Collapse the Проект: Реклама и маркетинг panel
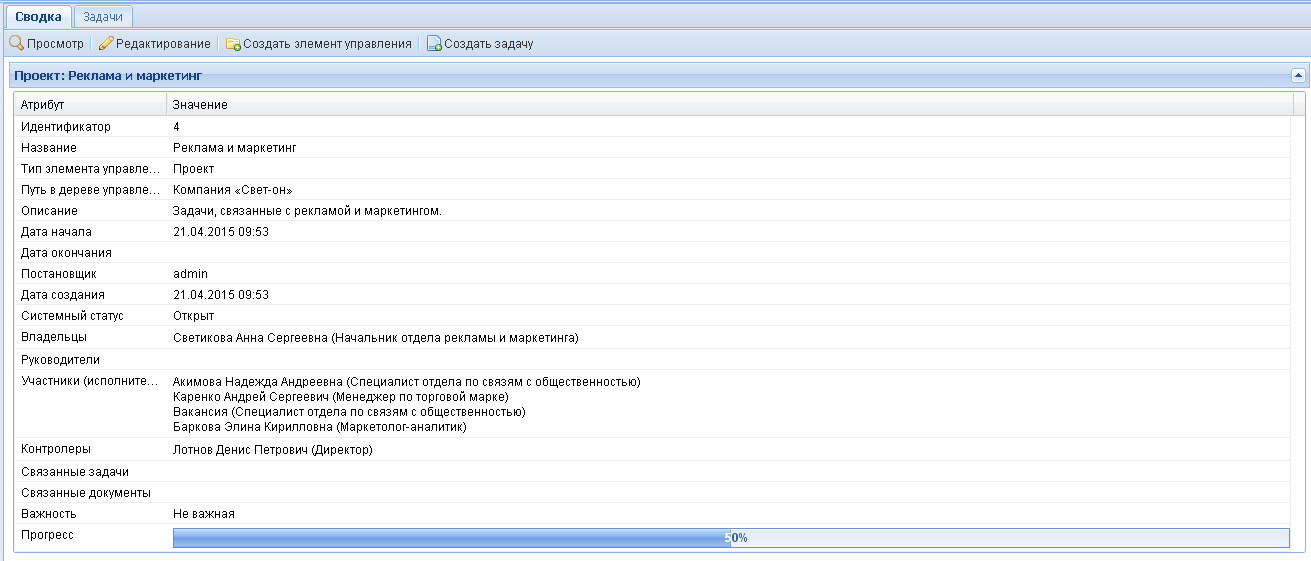 [x=1298, y=75]
